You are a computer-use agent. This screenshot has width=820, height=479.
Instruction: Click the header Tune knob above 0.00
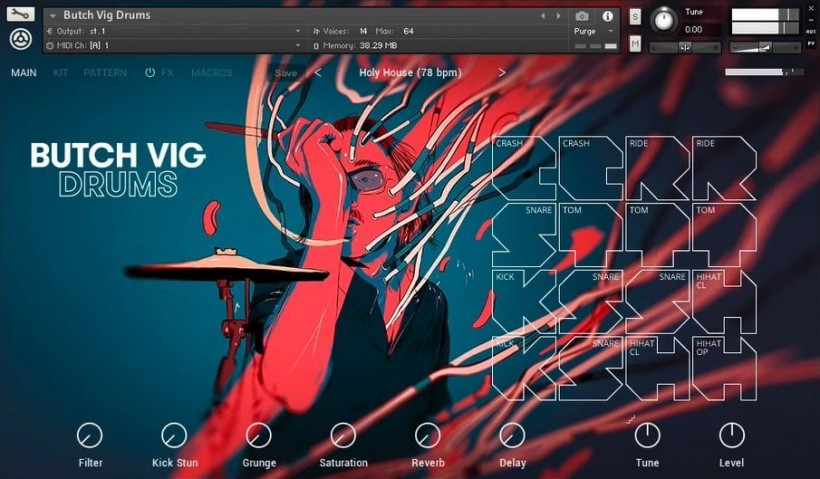pyautogui.click(x=664, y=20)
